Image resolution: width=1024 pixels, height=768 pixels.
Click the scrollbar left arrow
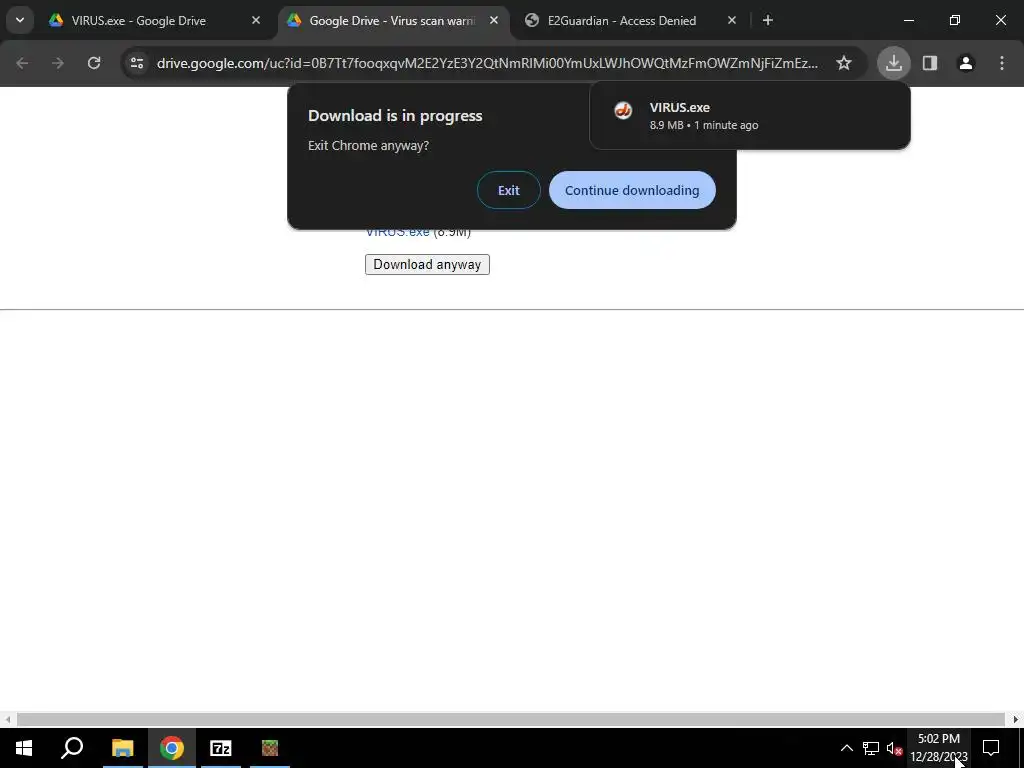click(7, 719)
